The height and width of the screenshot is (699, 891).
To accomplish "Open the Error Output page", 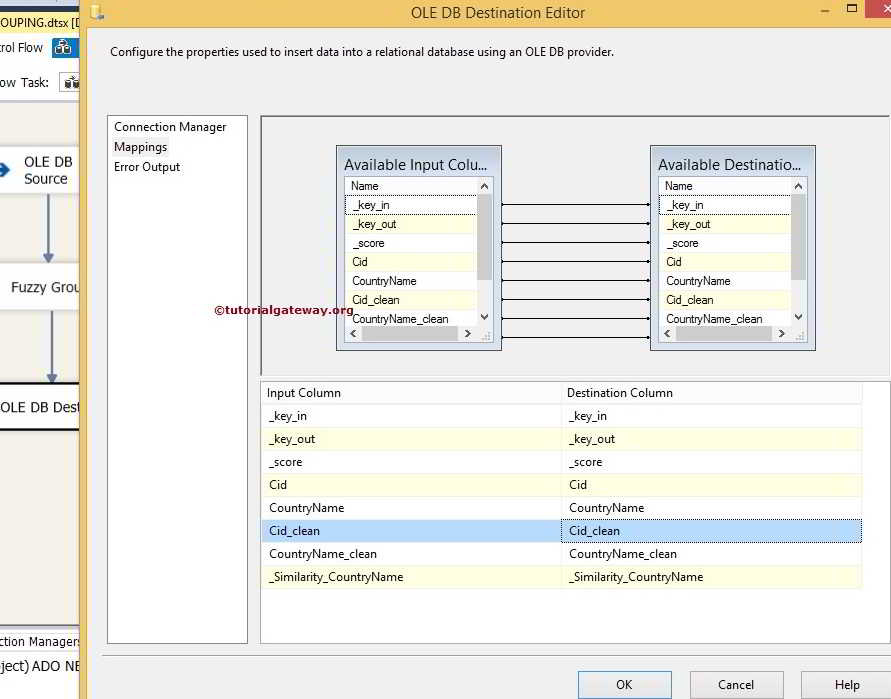I will click(x=146, y=167).
